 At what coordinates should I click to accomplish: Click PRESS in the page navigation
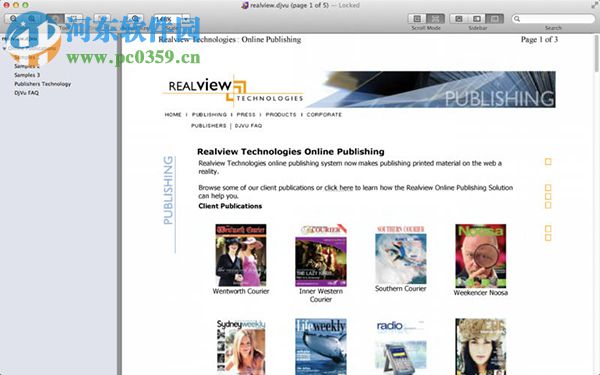coord(246,114)
